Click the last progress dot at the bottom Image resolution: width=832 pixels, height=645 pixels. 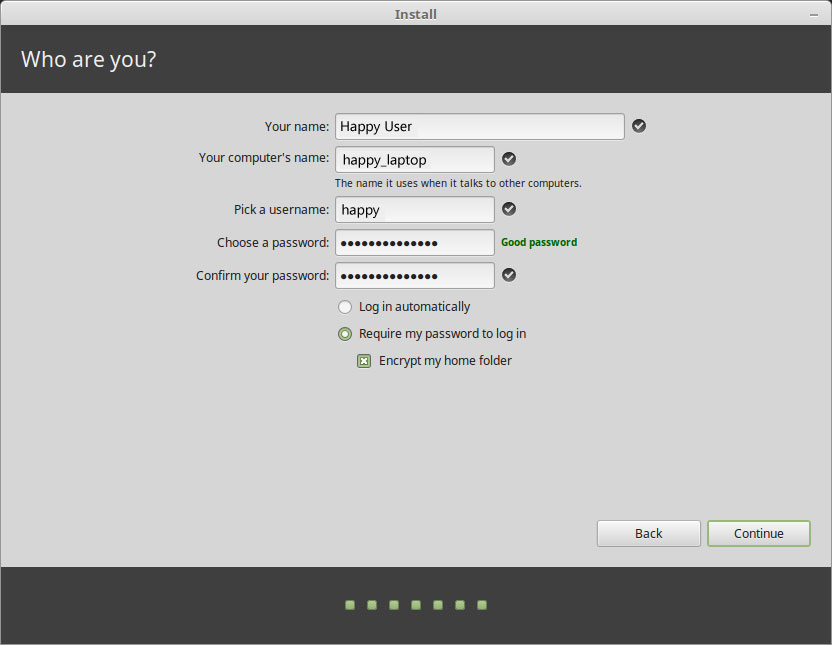[482, 605]
